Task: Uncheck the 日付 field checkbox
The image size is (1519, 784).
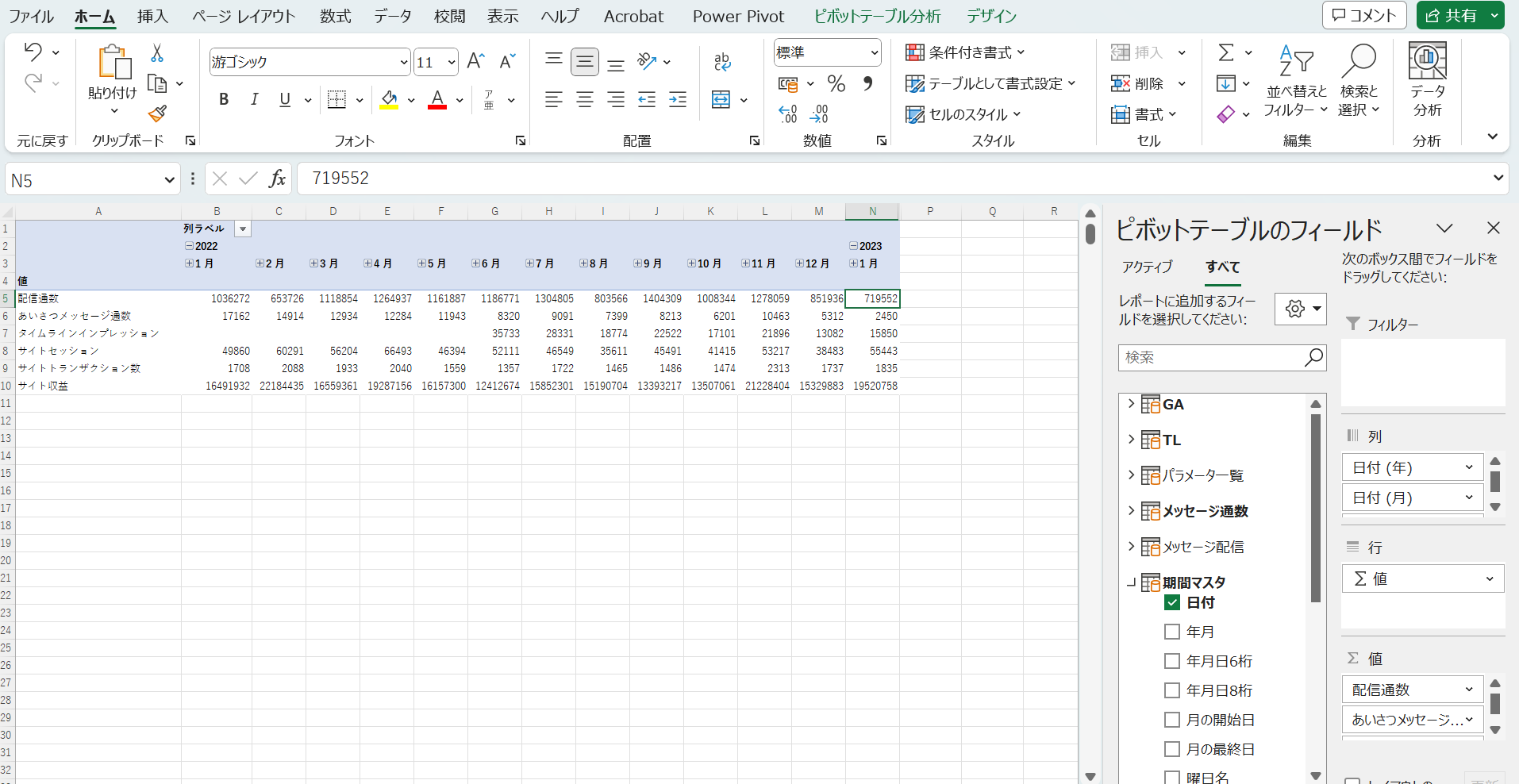Action: click(1172, 602)
